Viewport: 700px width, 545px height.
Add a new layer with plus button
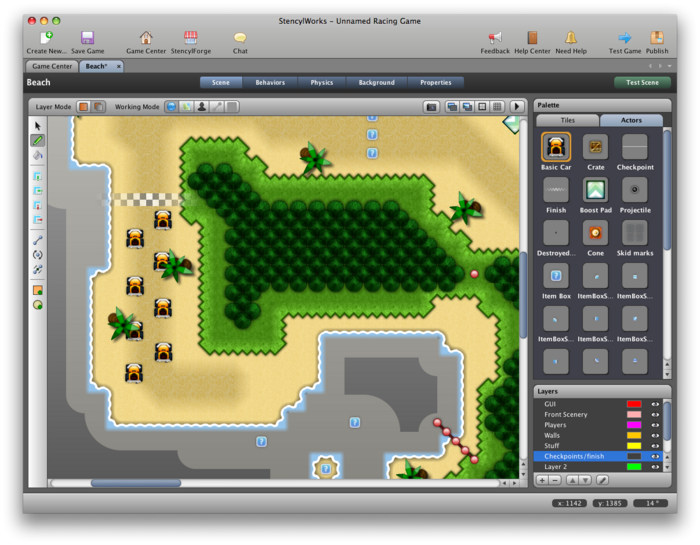(542, 480)
